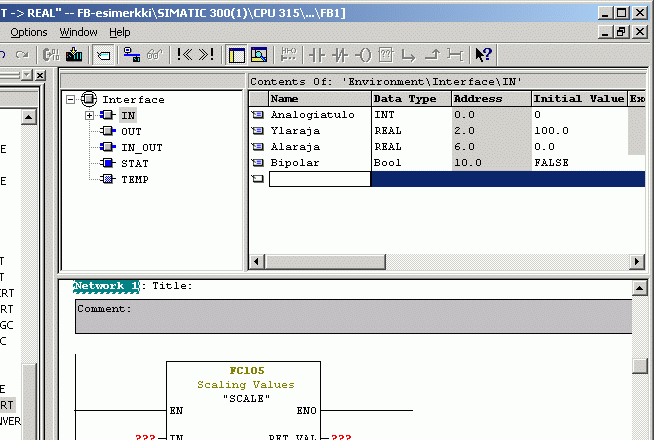Toggle the symbolic representation tag icon

tap(103, 55)
